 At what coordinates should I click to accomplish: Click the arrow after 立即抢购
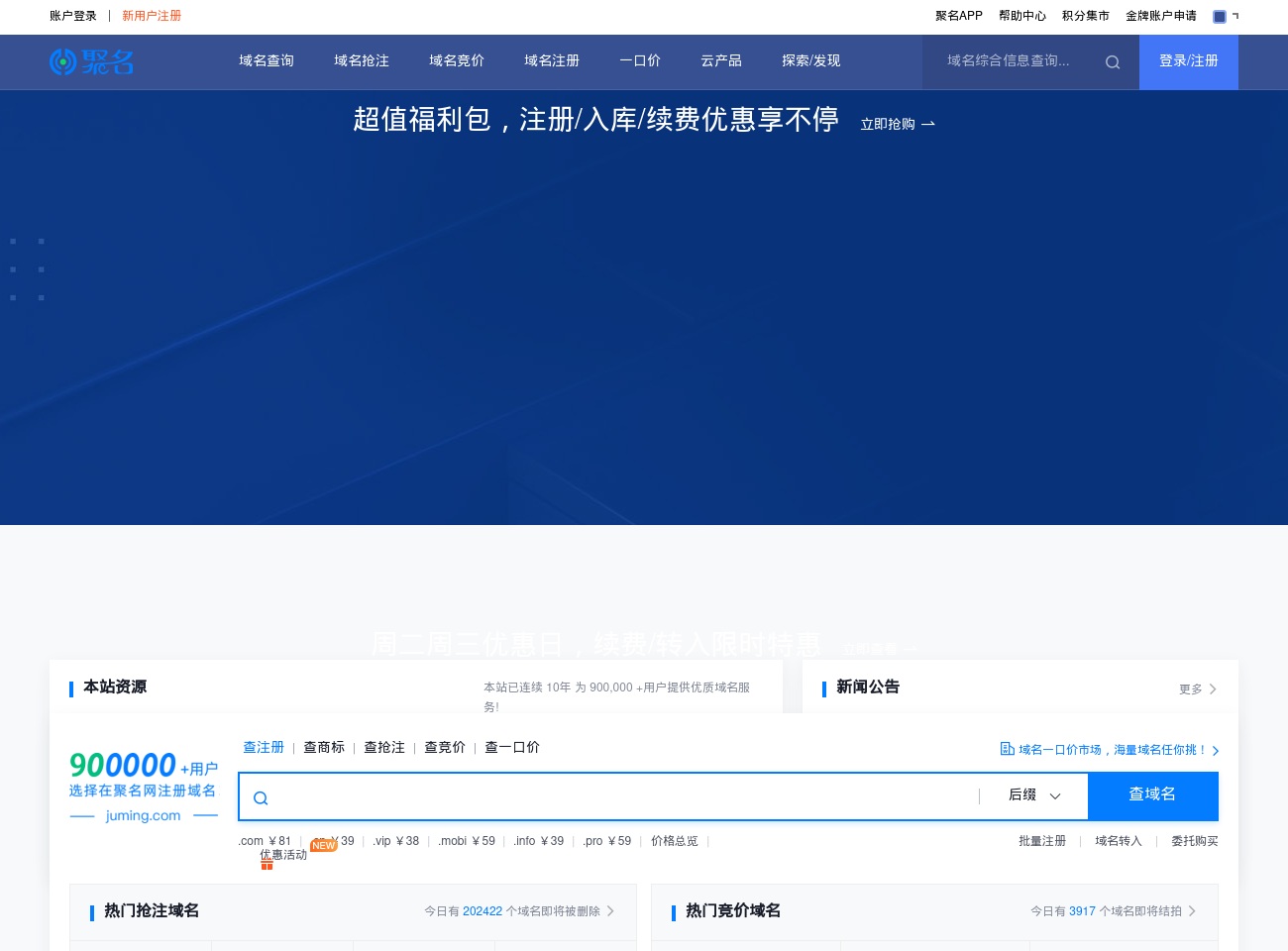[x=928, y=124]
